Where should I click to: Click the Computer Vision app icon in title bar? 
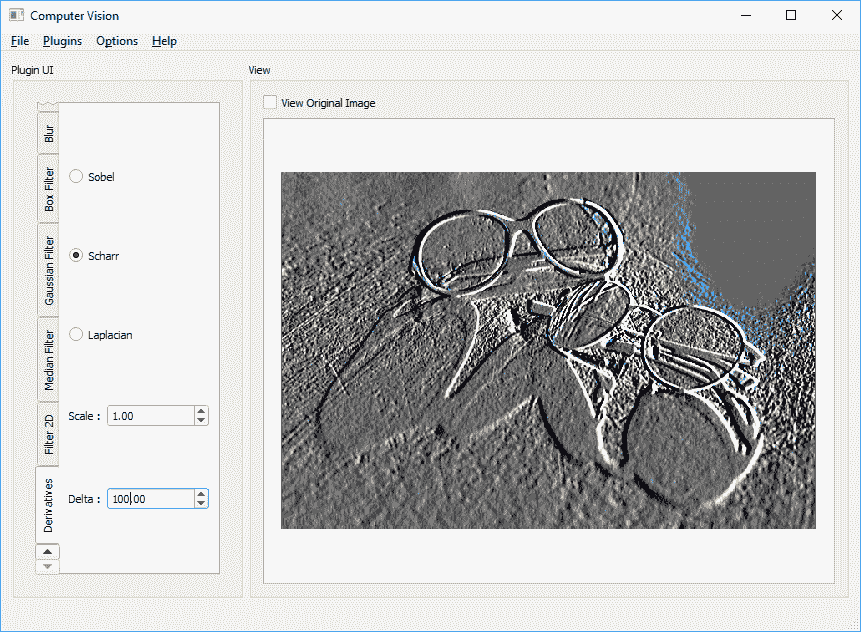coord(16,15)
